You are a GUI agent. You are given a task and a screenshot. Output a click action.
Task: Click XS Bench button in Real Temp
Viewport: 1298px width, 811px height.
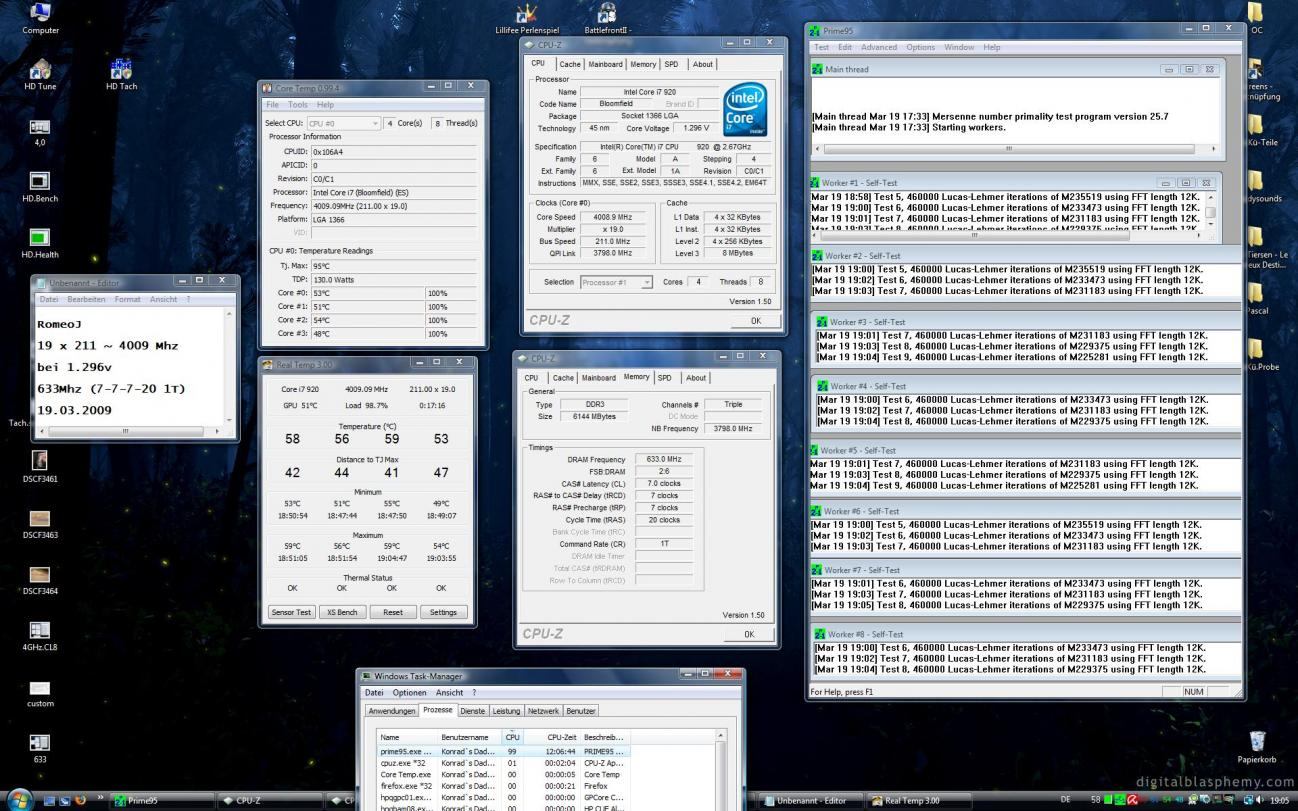pyautogui.click(x=342, y=612)
